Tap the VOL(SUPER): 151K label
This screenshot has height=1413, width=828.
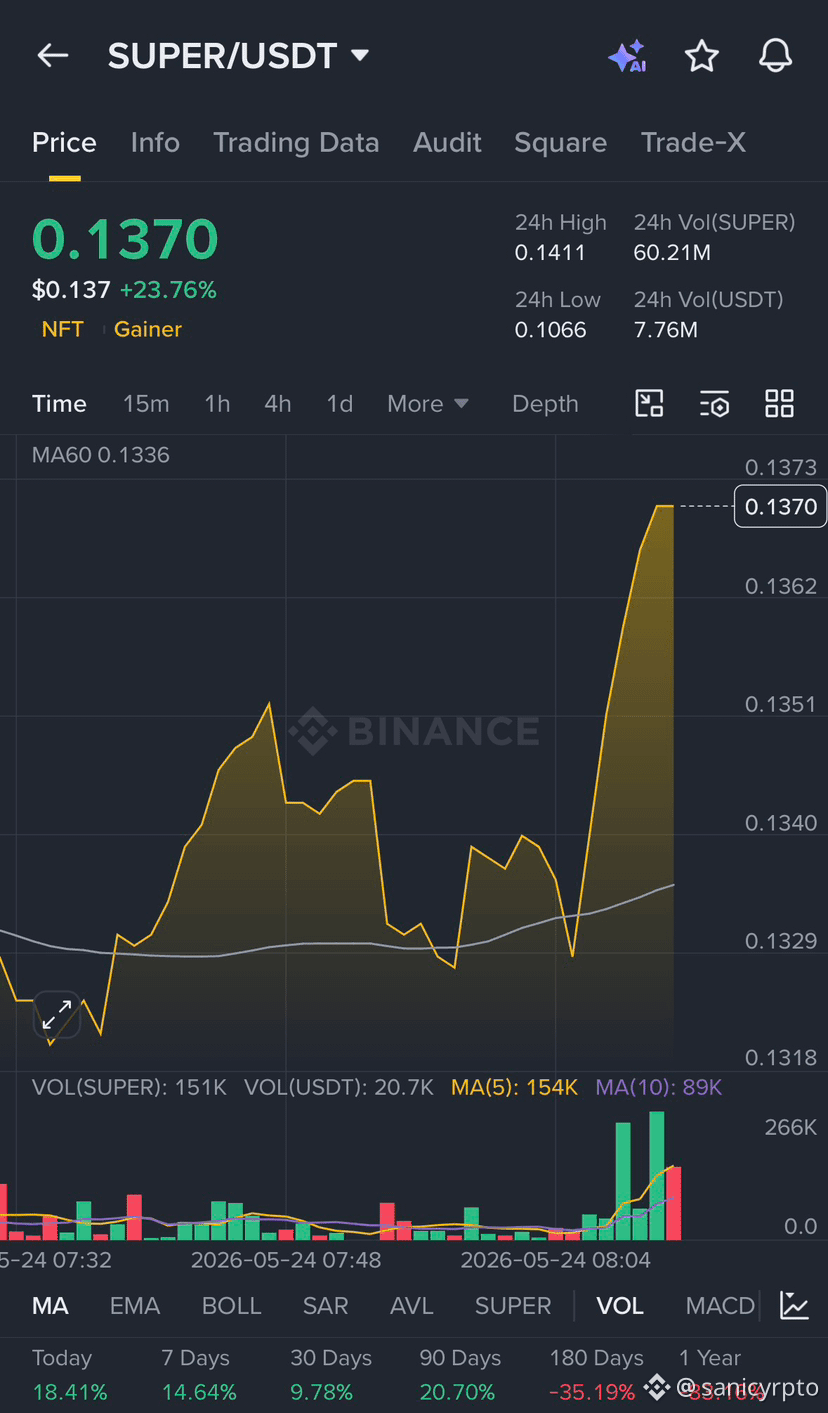click(x=130, y=1087)
